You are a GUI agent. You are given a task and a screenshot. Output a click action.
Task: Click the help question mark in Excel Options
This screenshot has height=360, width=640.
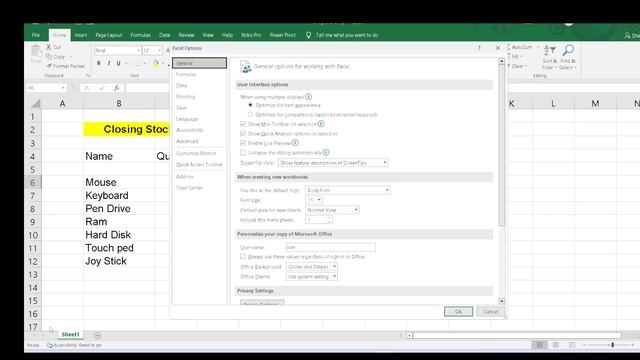tap(479, 48)
